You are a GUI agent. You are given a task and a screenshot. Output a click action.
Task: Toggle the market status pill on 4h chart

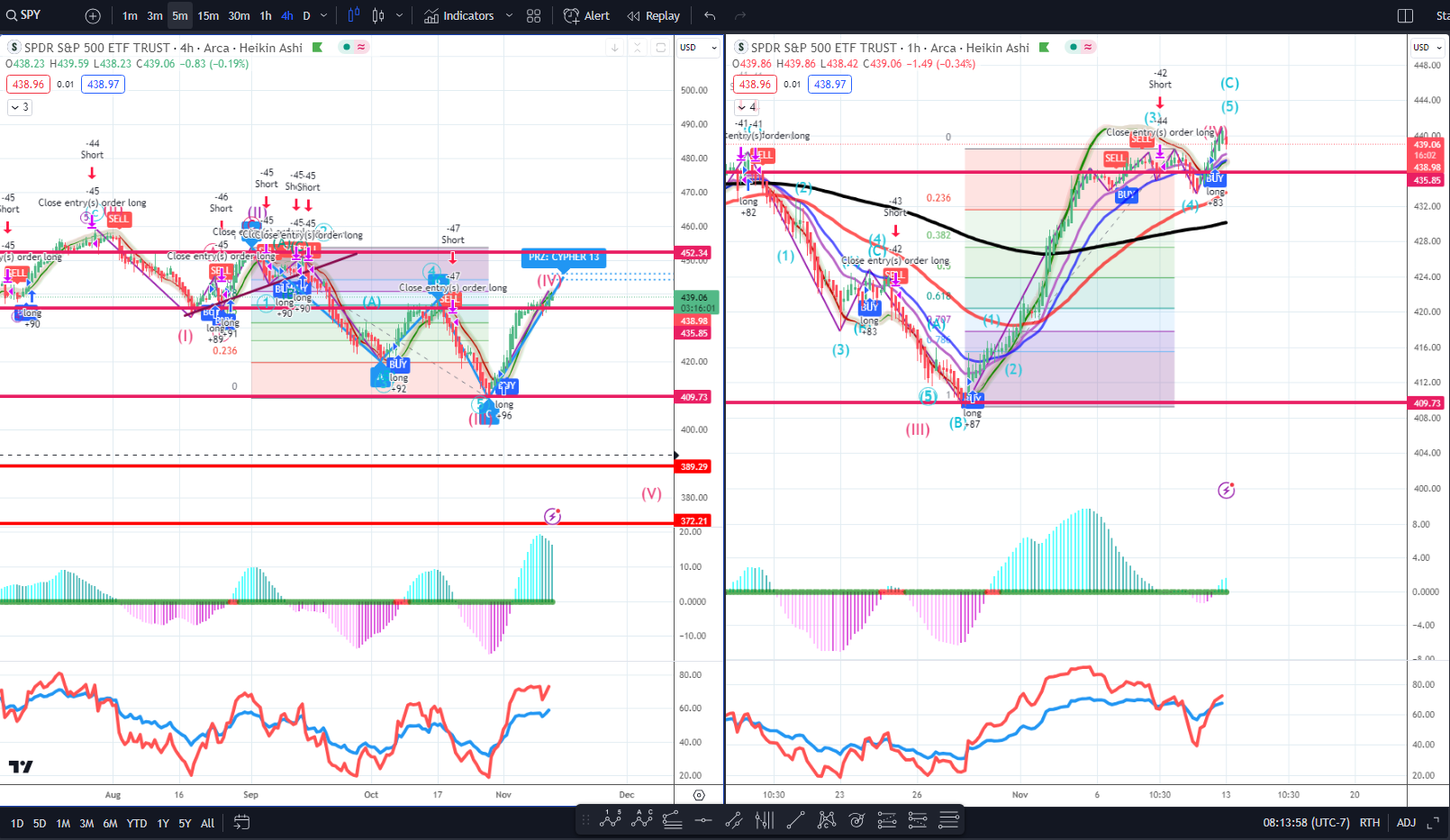[x=354, y=47]
